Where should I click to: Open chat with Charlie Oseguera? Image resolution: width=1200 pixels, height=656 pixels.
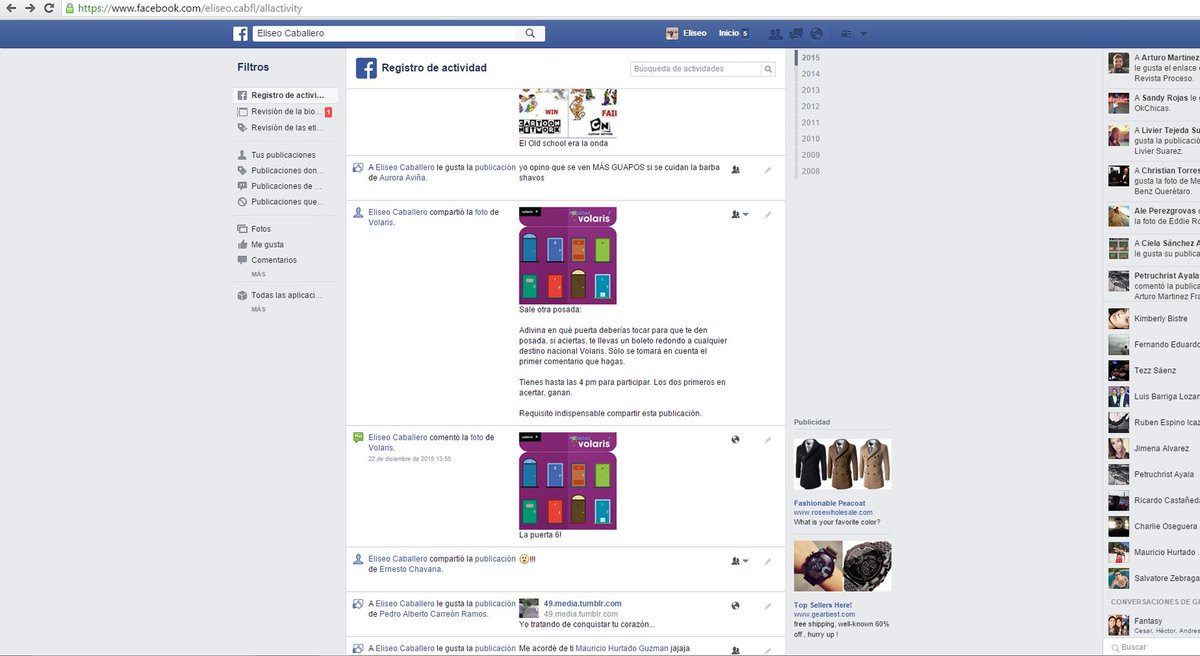click(x=1152, y=526)
